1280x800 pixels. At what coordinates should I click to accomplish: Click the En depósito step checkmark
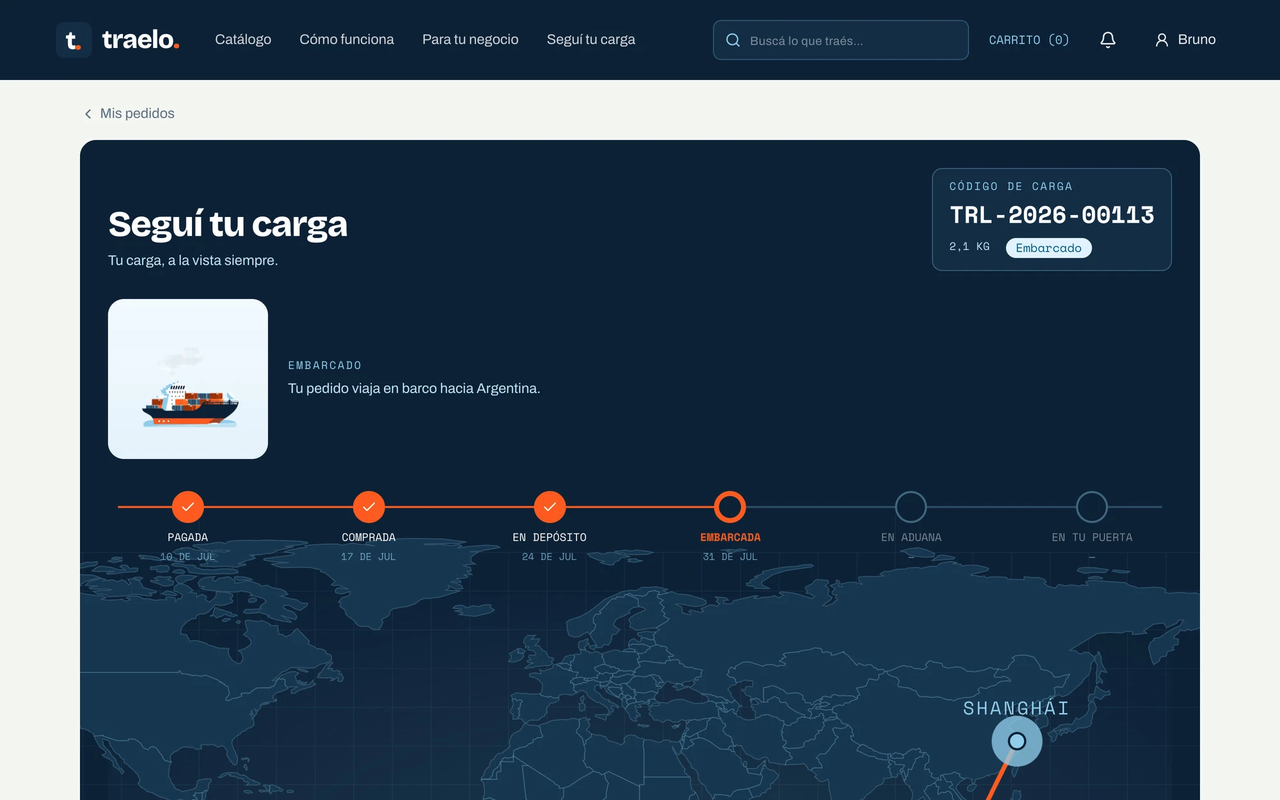click(550, 507)
